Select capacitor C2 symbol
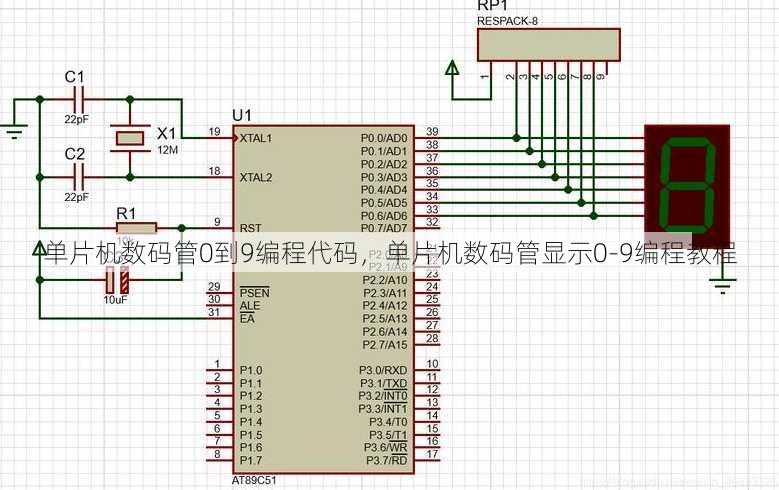Screen dimensions: 779x490 pyautogui.click(x=79, y=177)
